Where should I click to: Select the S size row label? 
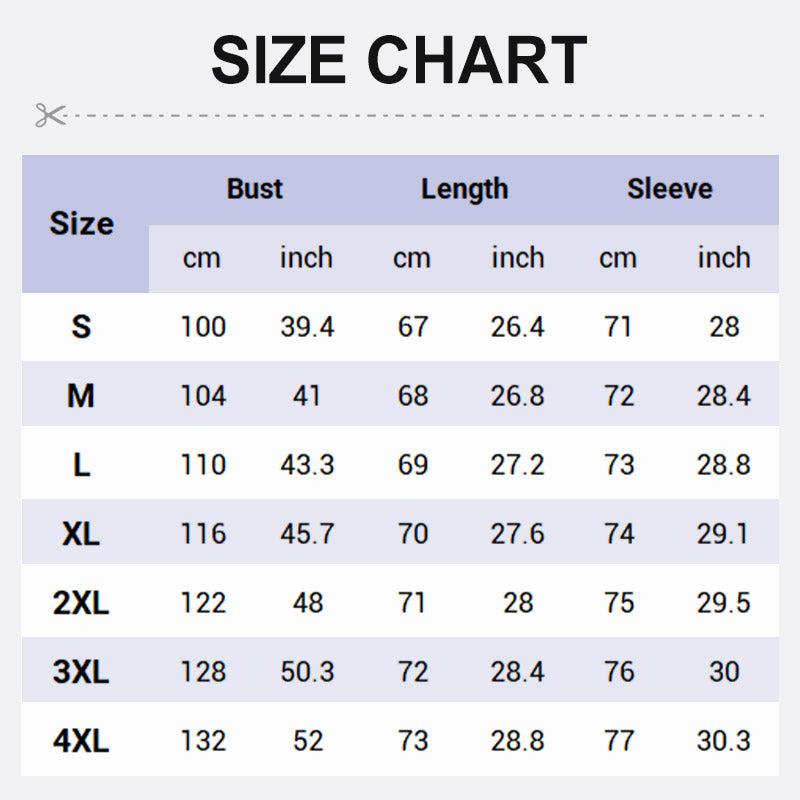82,327
